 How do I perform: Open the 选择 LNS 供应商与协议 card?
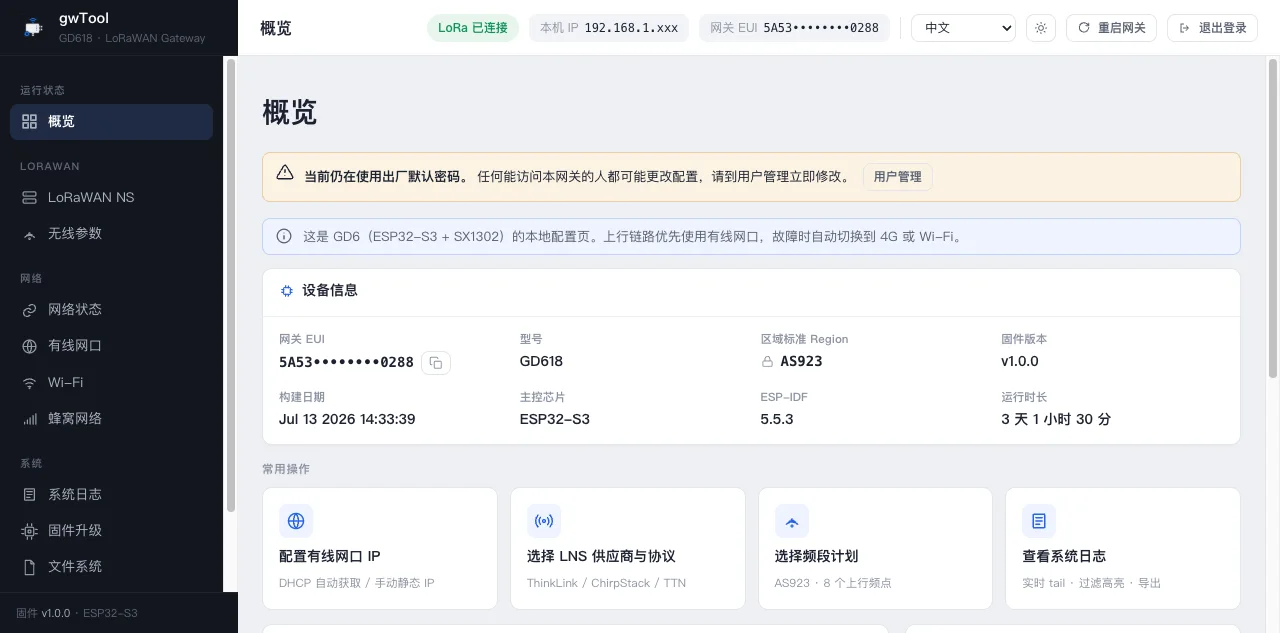[x=628, y=548]
